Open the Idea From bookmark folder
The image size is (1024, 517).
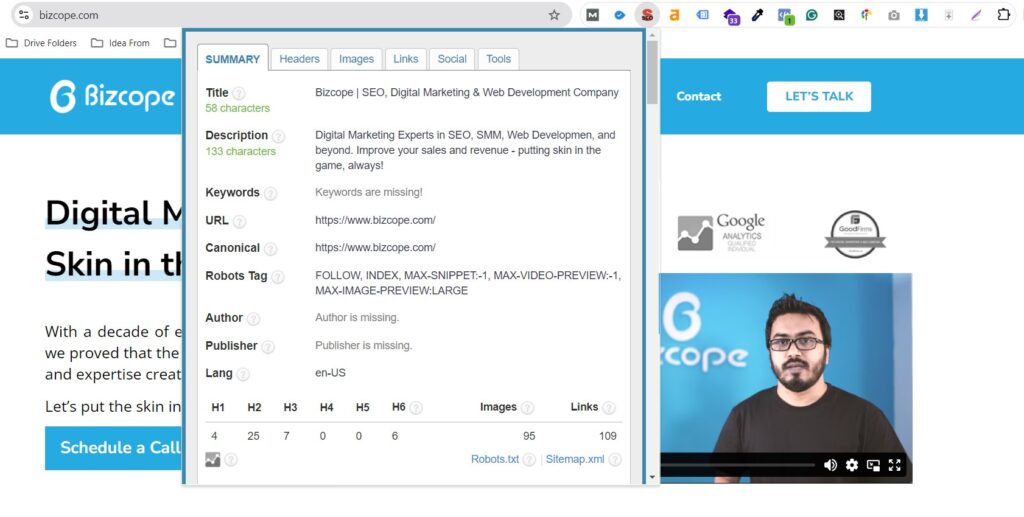[120, 43]
